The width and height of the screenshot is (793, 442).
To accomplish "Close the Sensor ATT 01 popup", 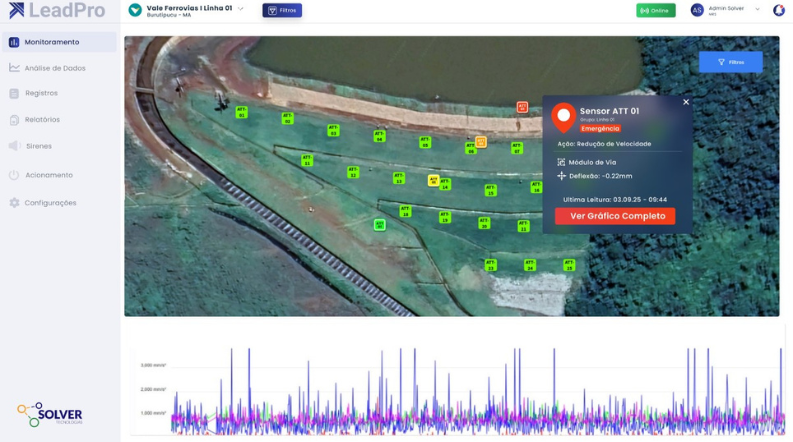I will tap(686, 102).
